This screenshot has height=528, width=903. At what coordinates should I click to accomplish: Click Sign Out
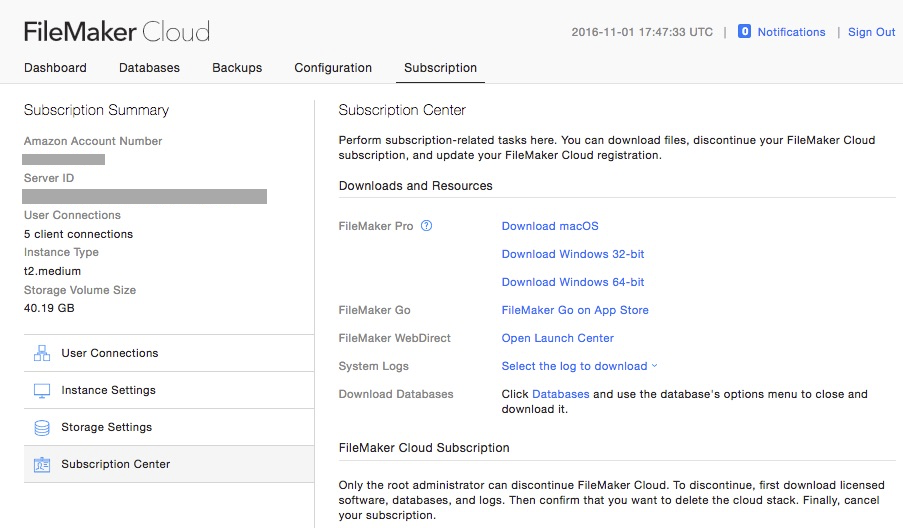point(871,32)
